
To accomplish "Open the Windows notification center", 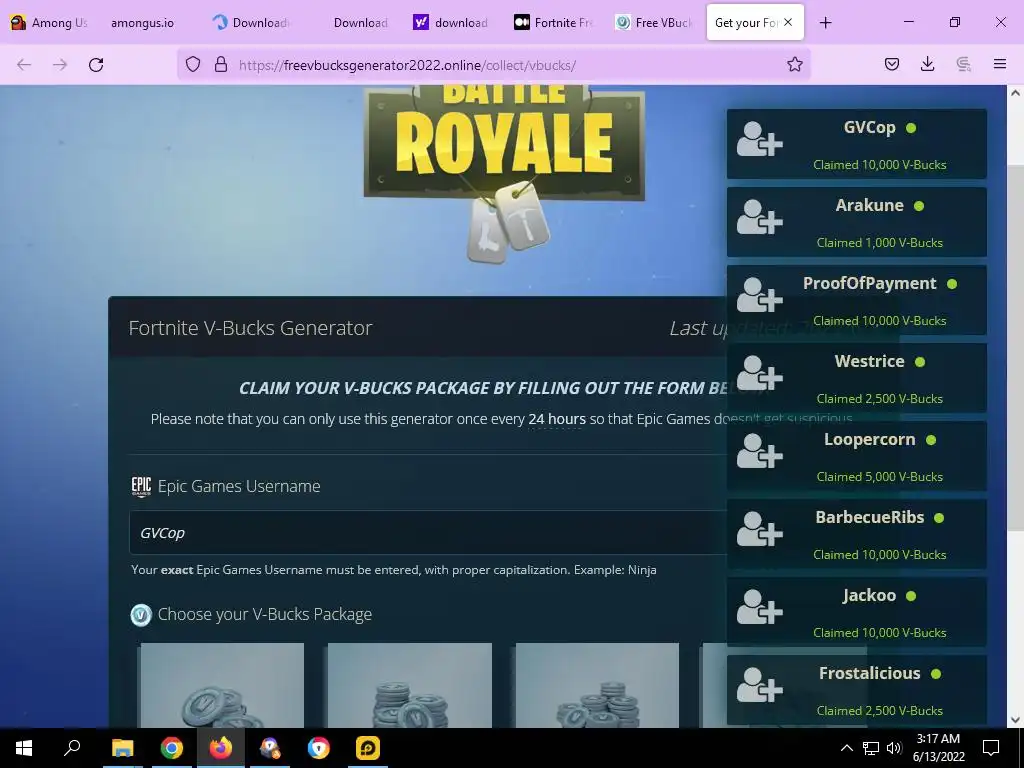I will (991, 748).
